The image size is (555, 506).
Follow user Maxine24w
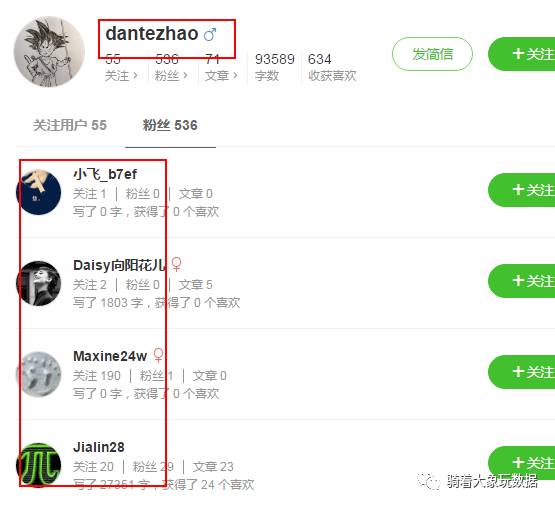[x=521, y=372]
